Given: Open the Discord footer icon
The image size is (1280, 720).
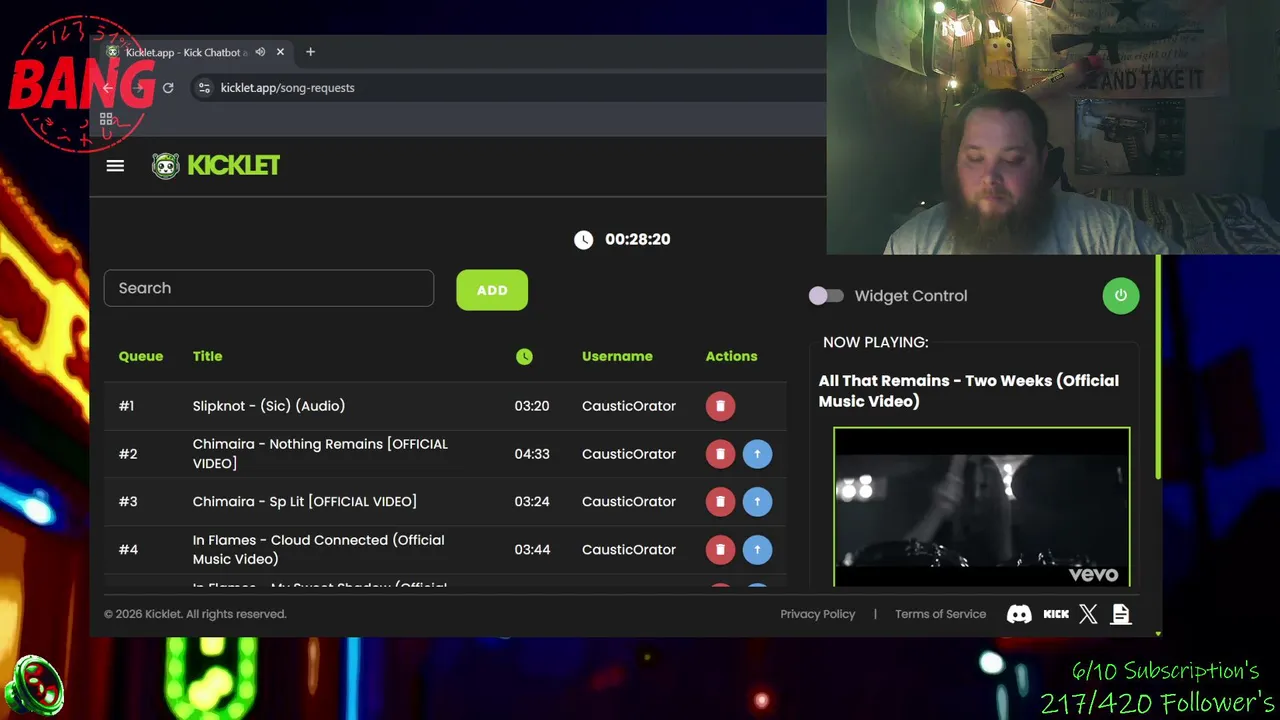Looking at the screenshot, I should [1019, 615].
